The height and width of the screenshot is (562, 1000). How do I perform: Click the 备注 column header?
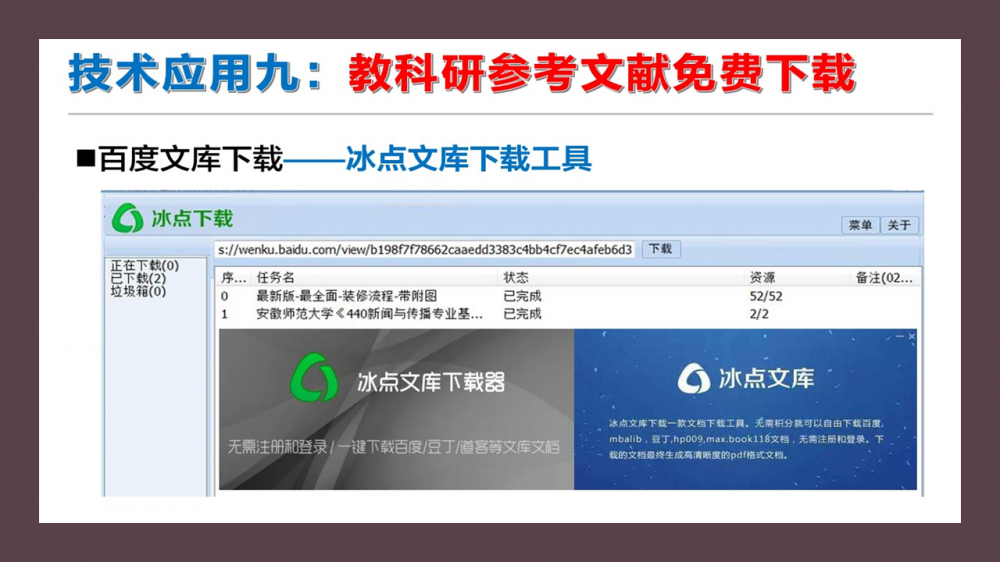[883, 277]
